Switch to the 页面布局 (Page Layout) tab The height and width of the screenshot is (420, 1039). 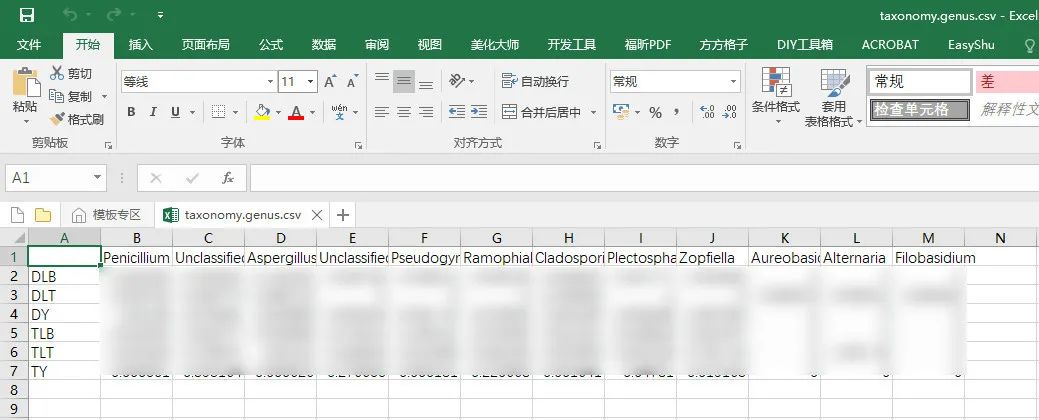[205, 45]
